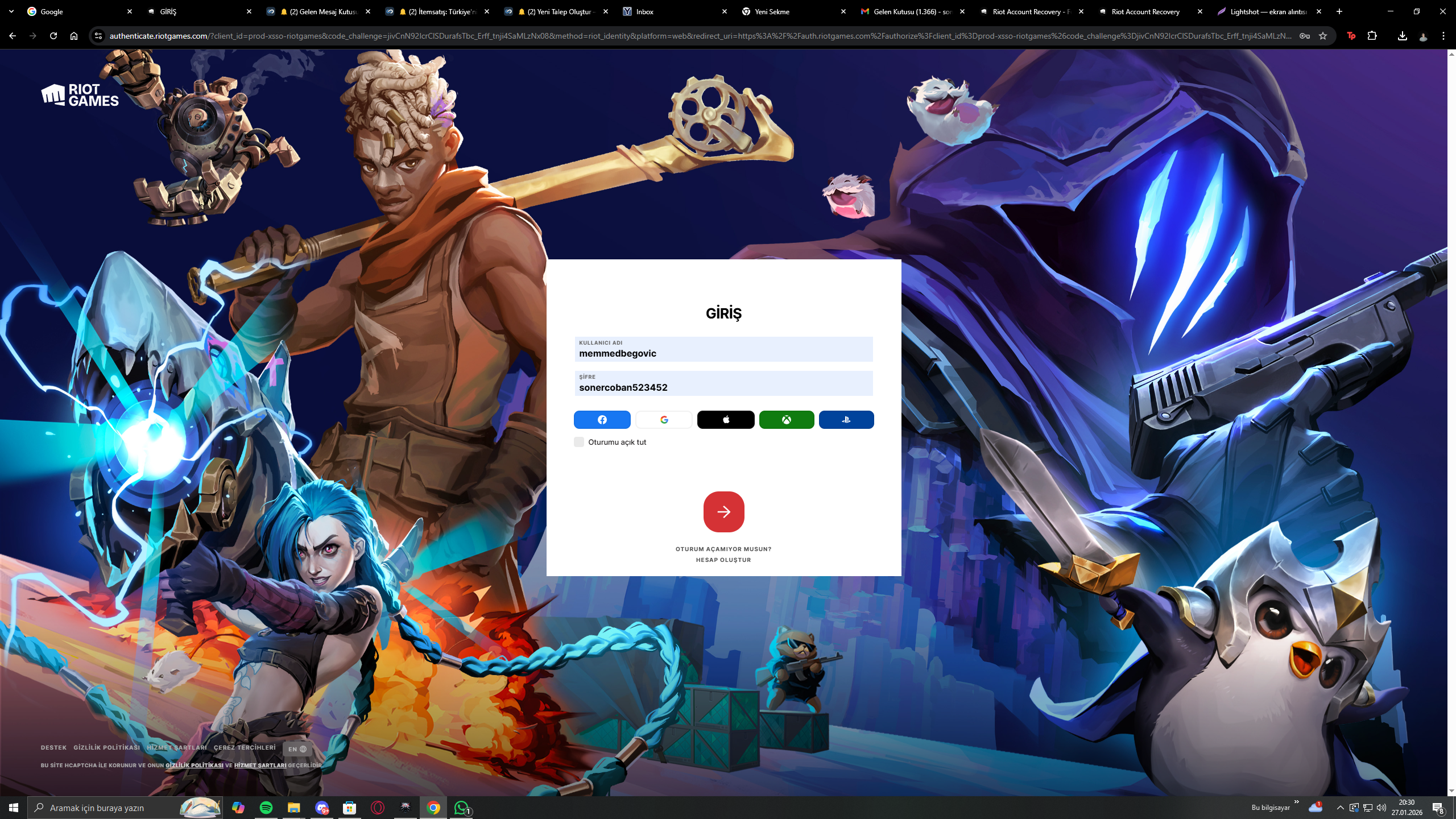Open the volume control in tray

pyautogui.click(x=1381, y=808)
